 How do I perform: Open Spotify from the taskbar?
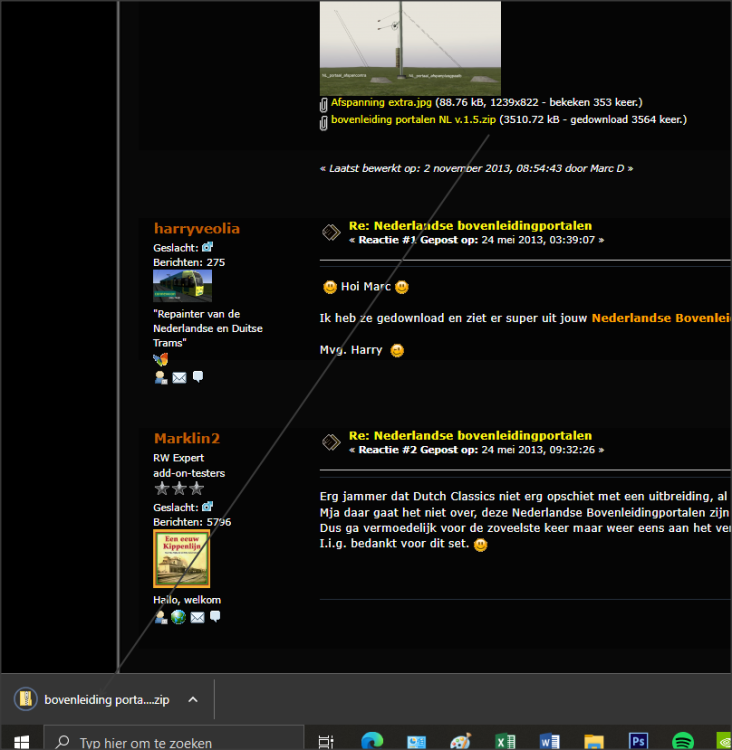[x=684, y=741]
